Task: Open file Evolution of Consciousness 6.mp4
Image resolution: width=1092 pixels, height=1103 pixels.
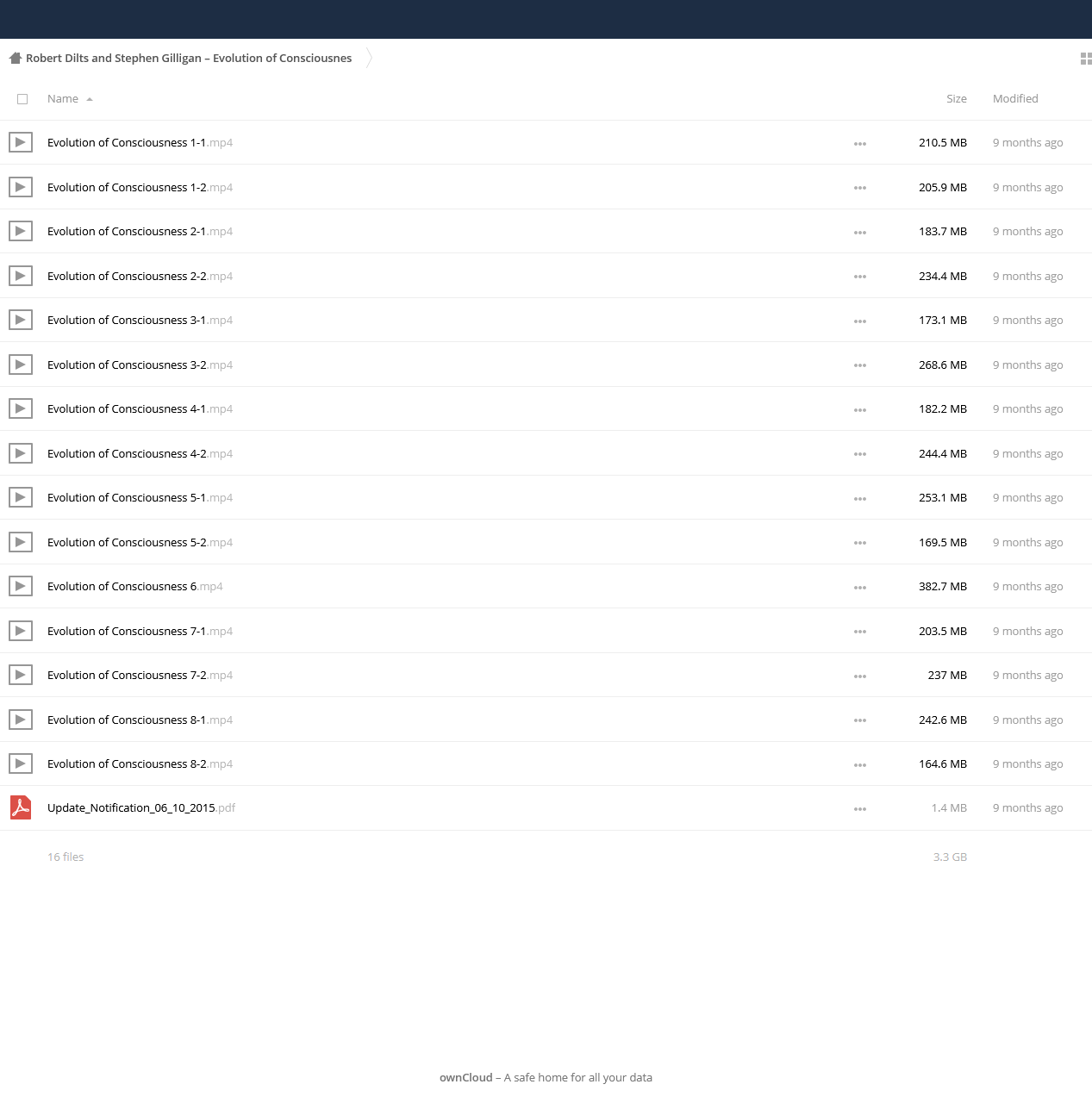Action: 135,587
